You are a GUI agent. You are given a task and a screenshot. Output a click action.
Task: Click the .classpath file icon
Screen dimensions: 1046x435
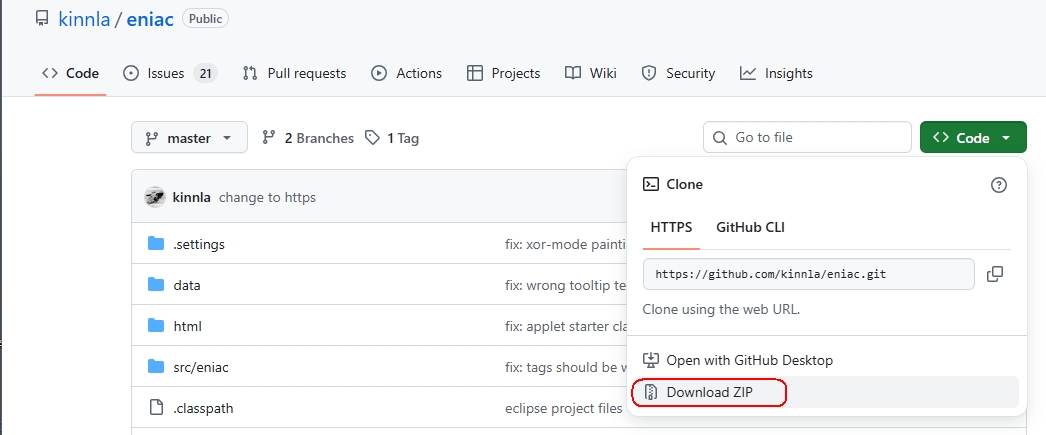pos(156,408)
